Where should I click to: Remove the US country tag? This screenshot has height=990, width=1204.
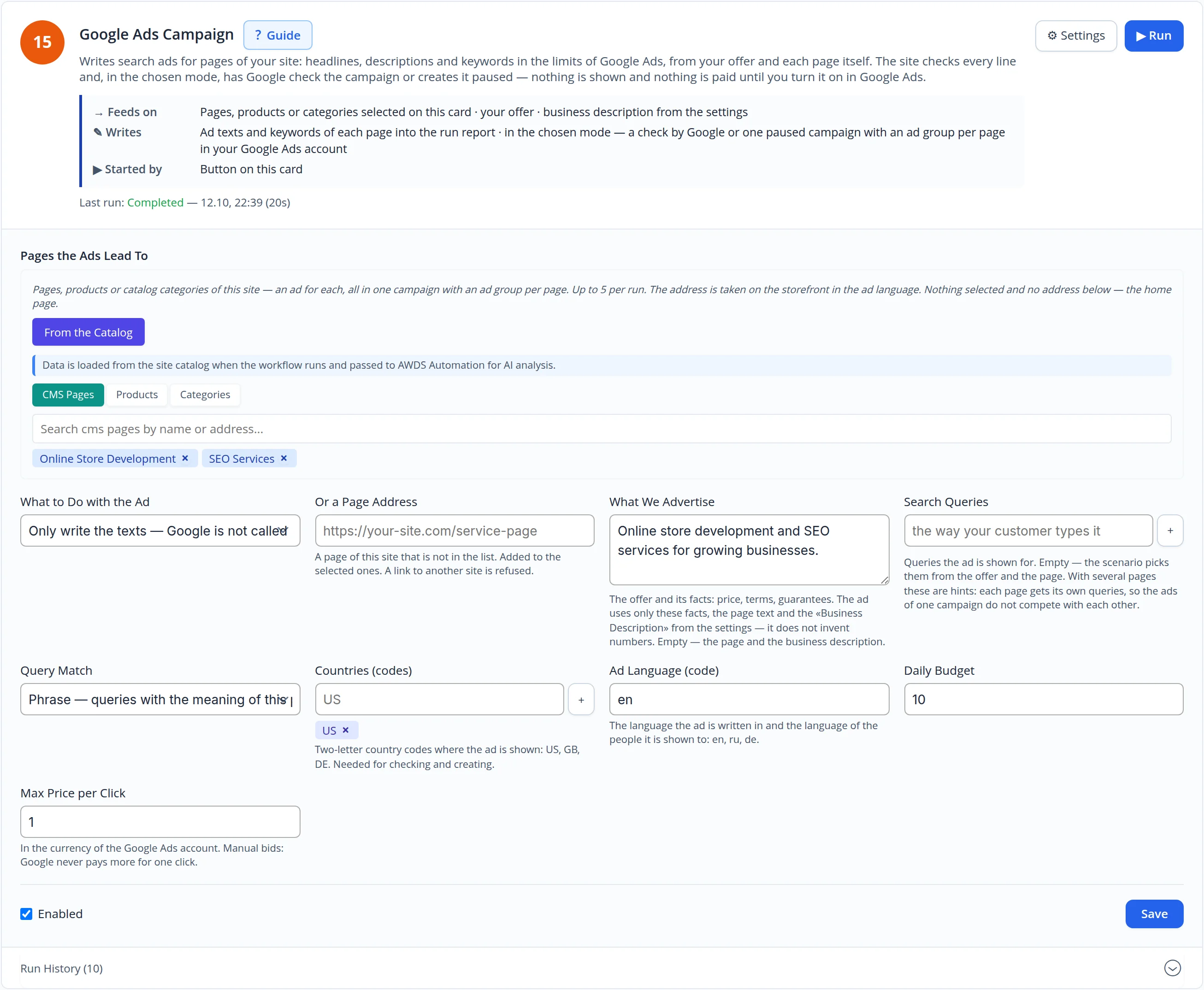345,730
